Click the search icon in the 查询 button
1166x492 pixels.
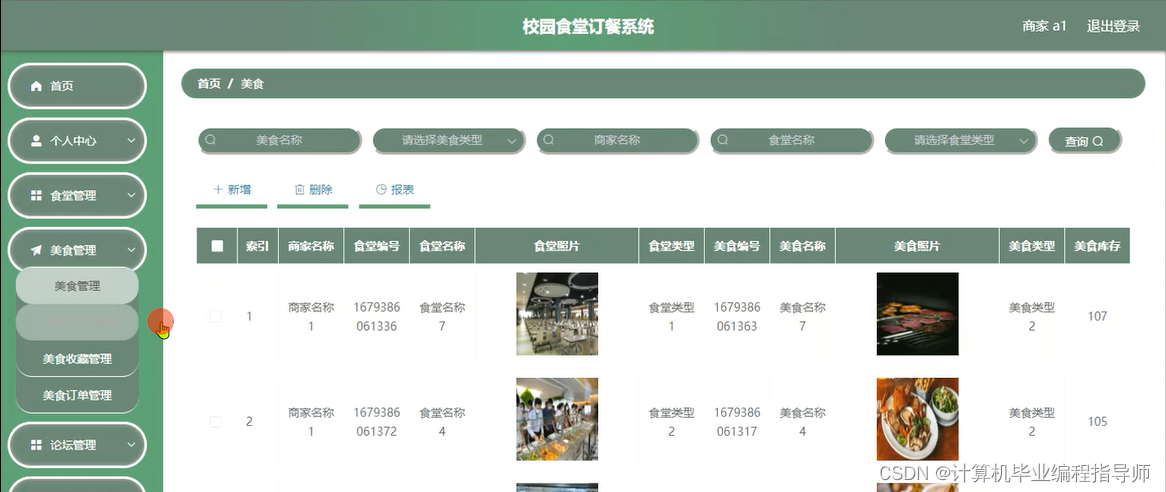pyautogui.click(x=1098, y=141)
